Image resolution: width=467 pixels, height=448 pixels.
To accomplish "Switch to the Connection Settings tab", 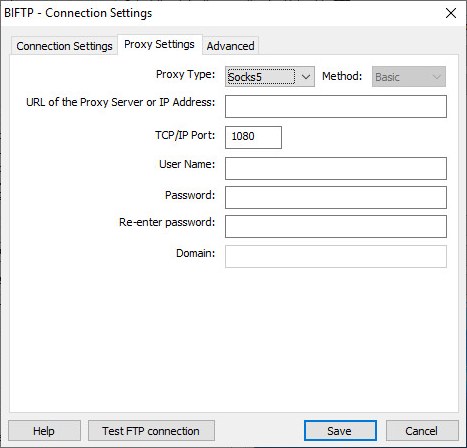I will point(64,46).
